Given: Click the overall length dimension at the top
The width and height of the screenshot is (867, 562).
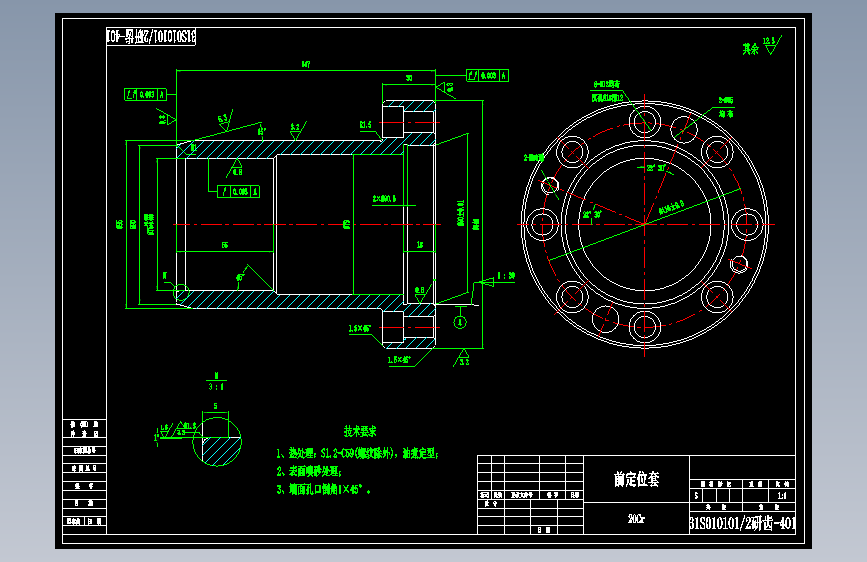Looking at the screenshot, I should click(x=306, y=65).
